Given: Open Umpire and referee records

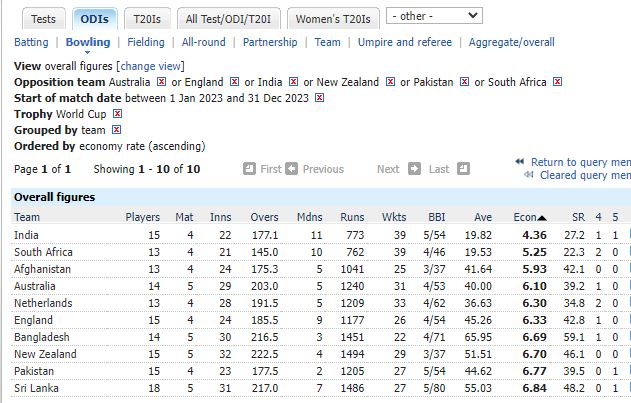Looking at the screenshot, I should pos(405,42).
